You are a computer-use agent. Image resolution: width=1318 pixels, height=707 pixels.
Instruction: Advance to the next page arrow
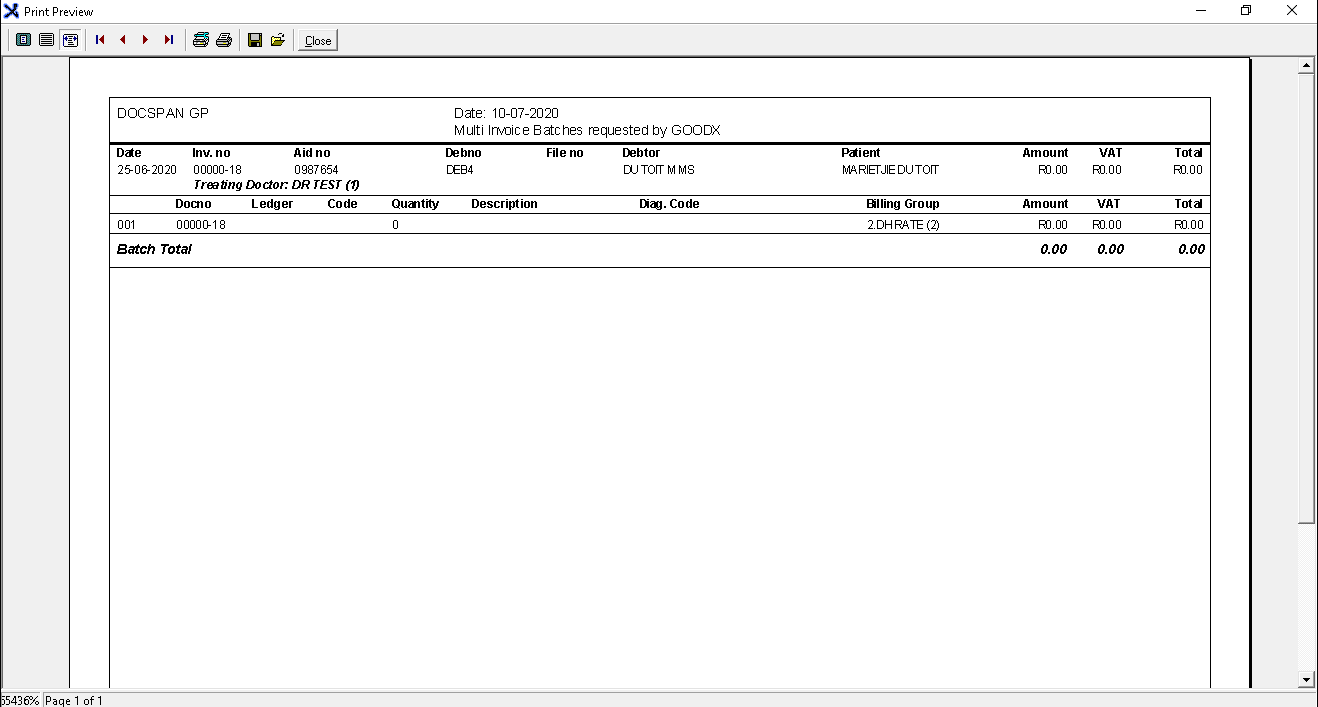click(146, 40)
